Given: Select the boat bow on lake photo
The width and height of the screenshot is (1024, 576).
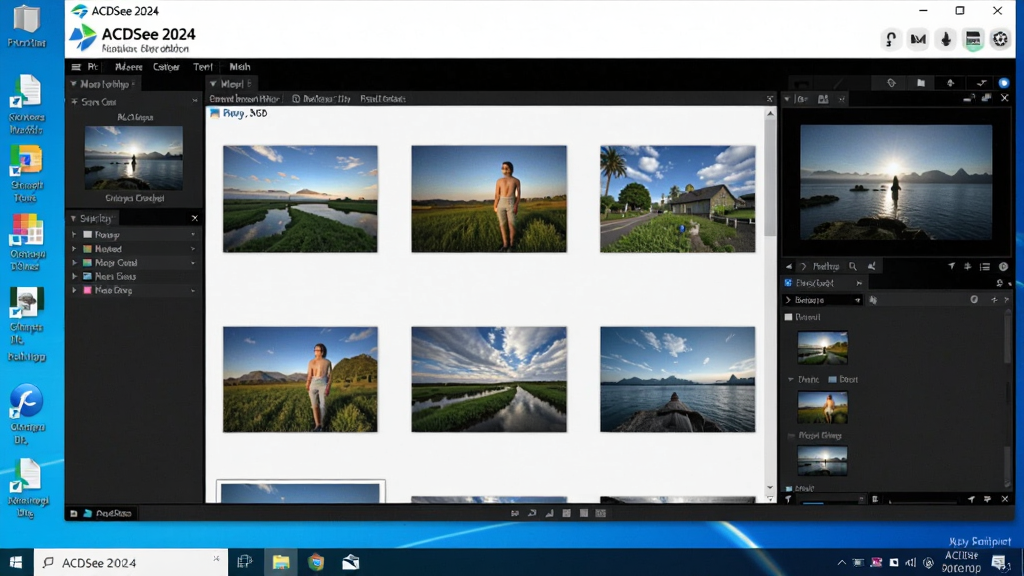Looking at the screenshot, I should click(677, 379).
